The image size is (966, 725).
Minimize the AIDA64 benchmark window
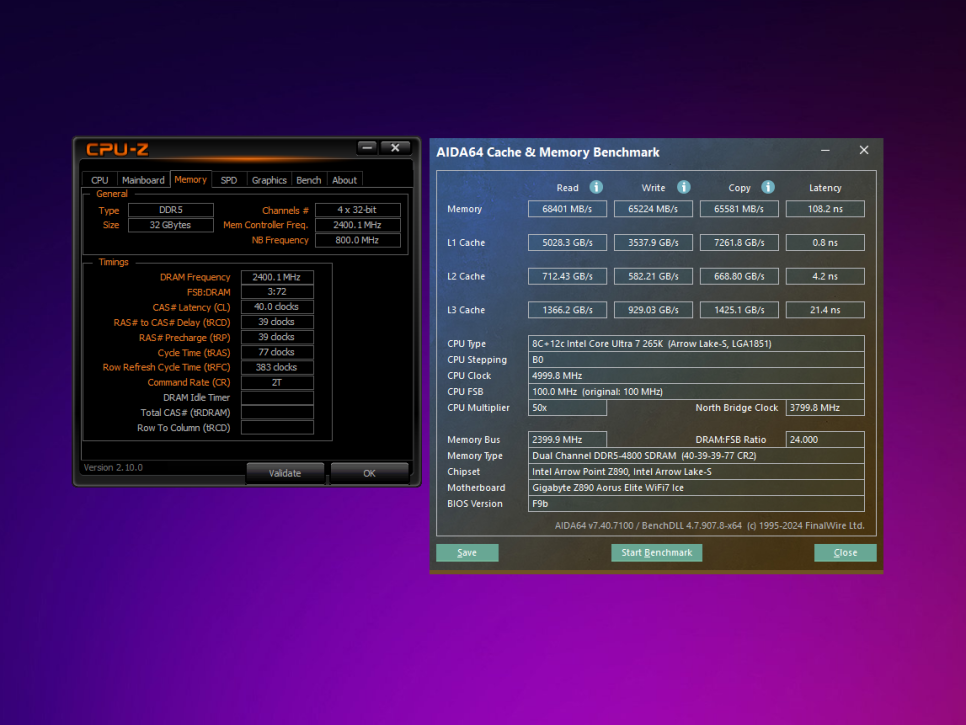[825, 150]
